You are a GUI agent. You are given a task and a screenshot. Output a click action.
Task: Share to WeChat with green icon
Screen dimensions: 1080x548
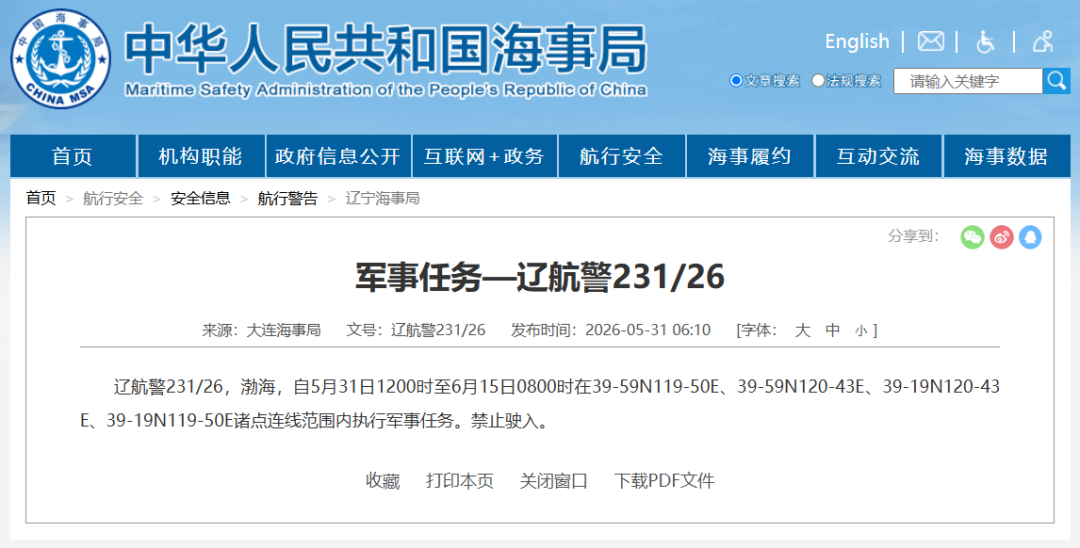[972, 238]
